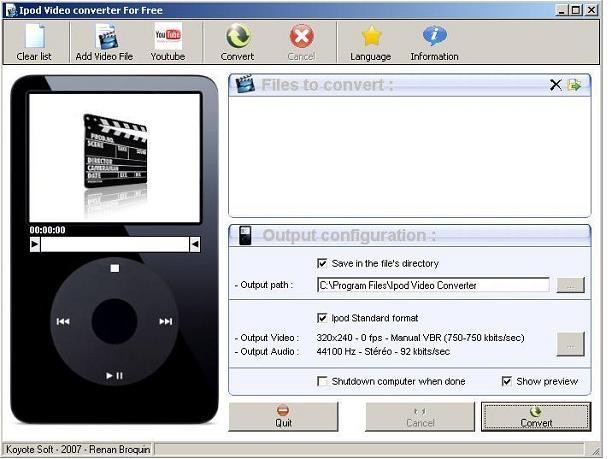The height and width of the screenshot is (459, 612).
Task: Skip to previous track on iPod wheel
Action: (x=63, y=321)
